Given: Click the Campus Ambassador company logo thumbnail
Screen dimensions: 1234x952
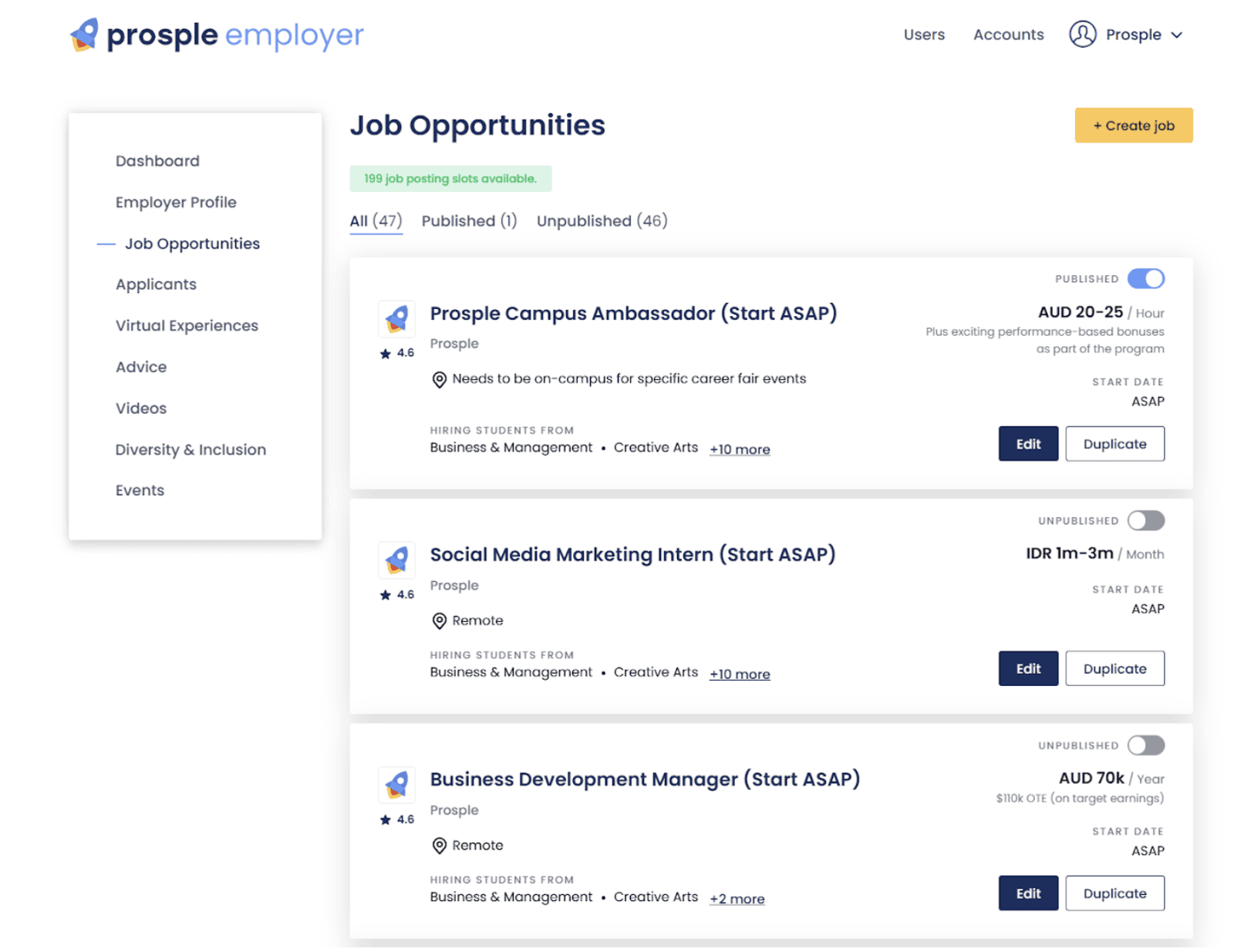Looking at the screenshot, I should [396, 318].
